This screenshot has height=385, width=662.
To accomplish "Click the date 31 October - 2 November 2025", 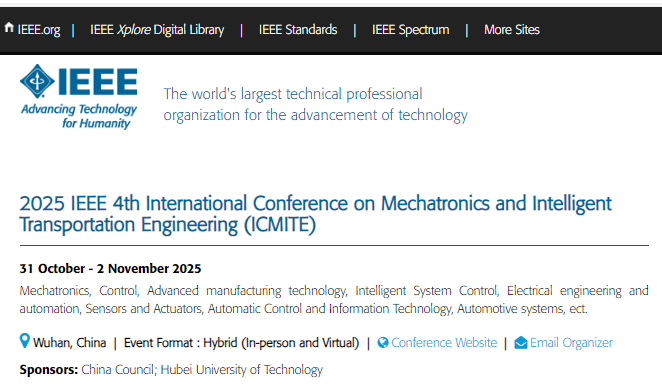I will click(x=110, y=268).
